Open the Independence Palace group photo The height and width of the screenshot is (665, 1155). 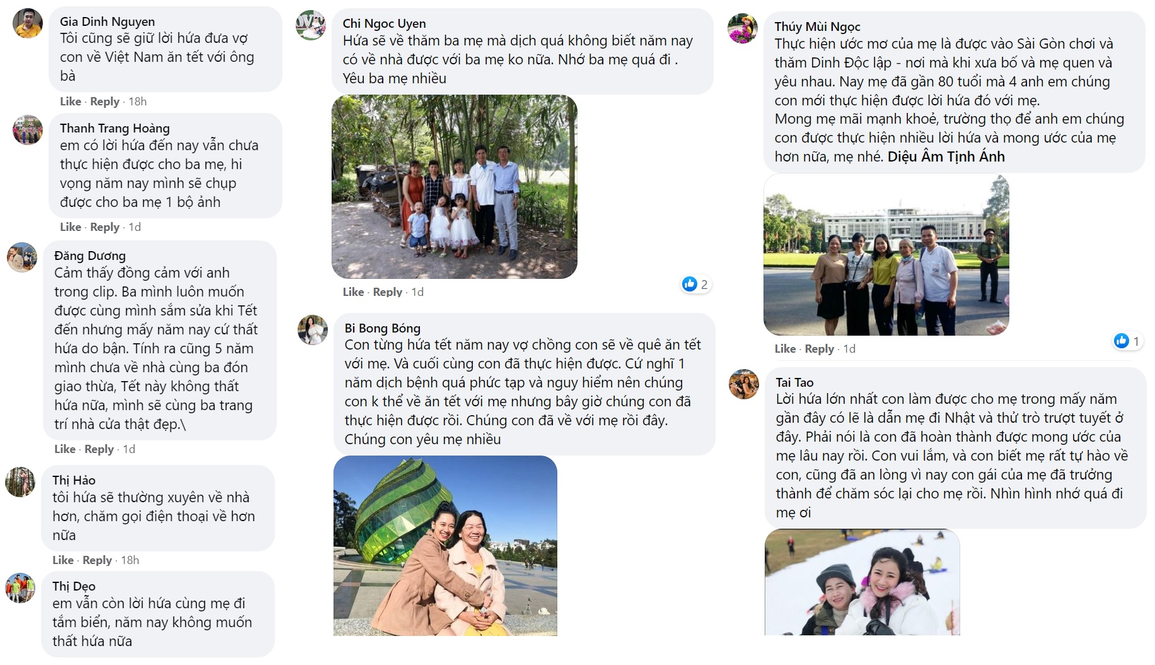click(x=886, y=255)
